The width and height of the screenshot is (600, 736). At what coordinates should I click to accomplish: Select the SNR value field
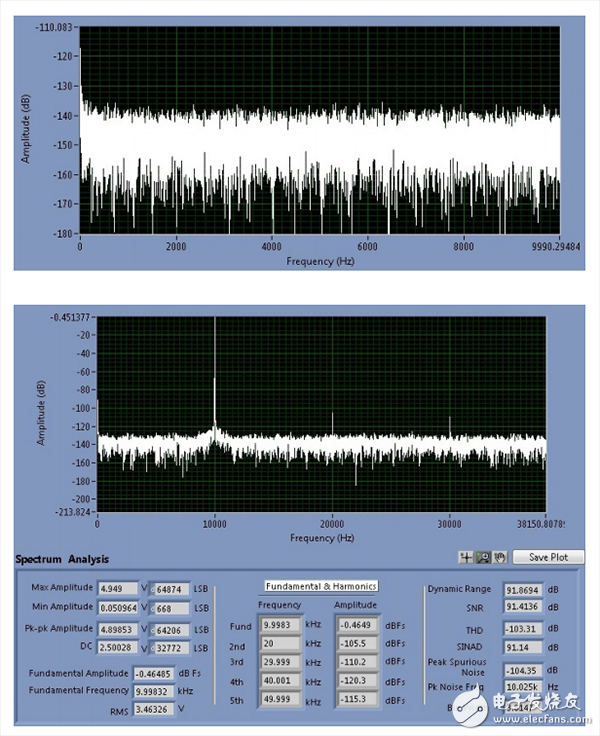[x=531, y=607]
